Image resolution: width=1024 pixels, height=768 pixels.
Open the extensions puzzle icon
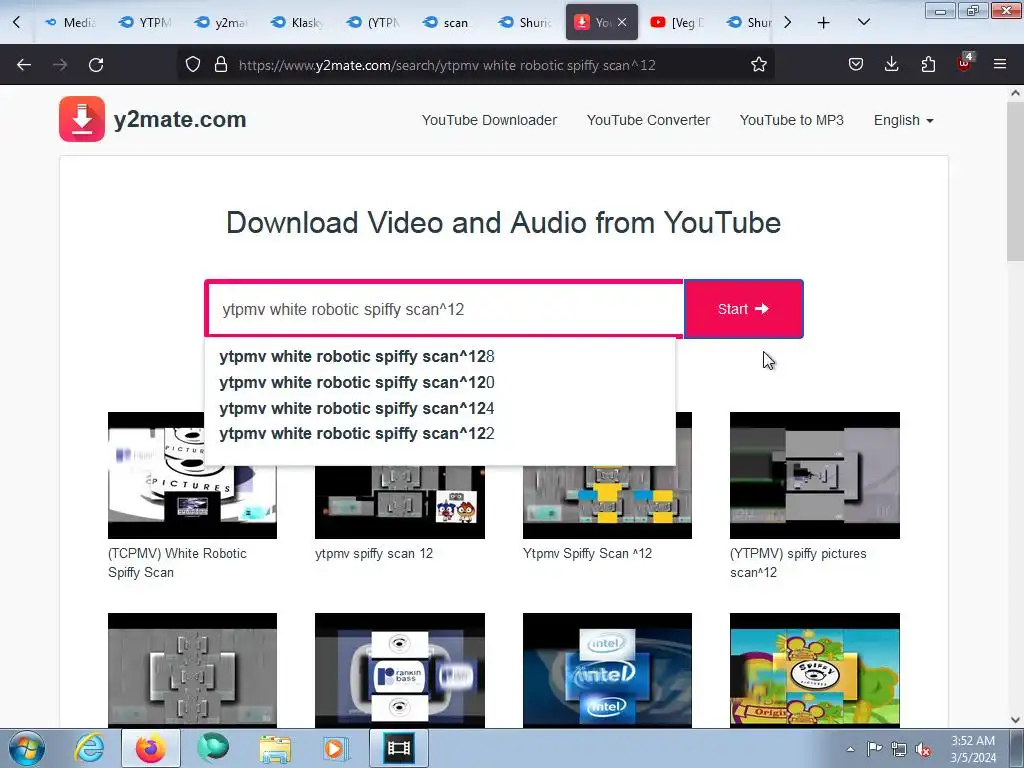tap(928, 65)
